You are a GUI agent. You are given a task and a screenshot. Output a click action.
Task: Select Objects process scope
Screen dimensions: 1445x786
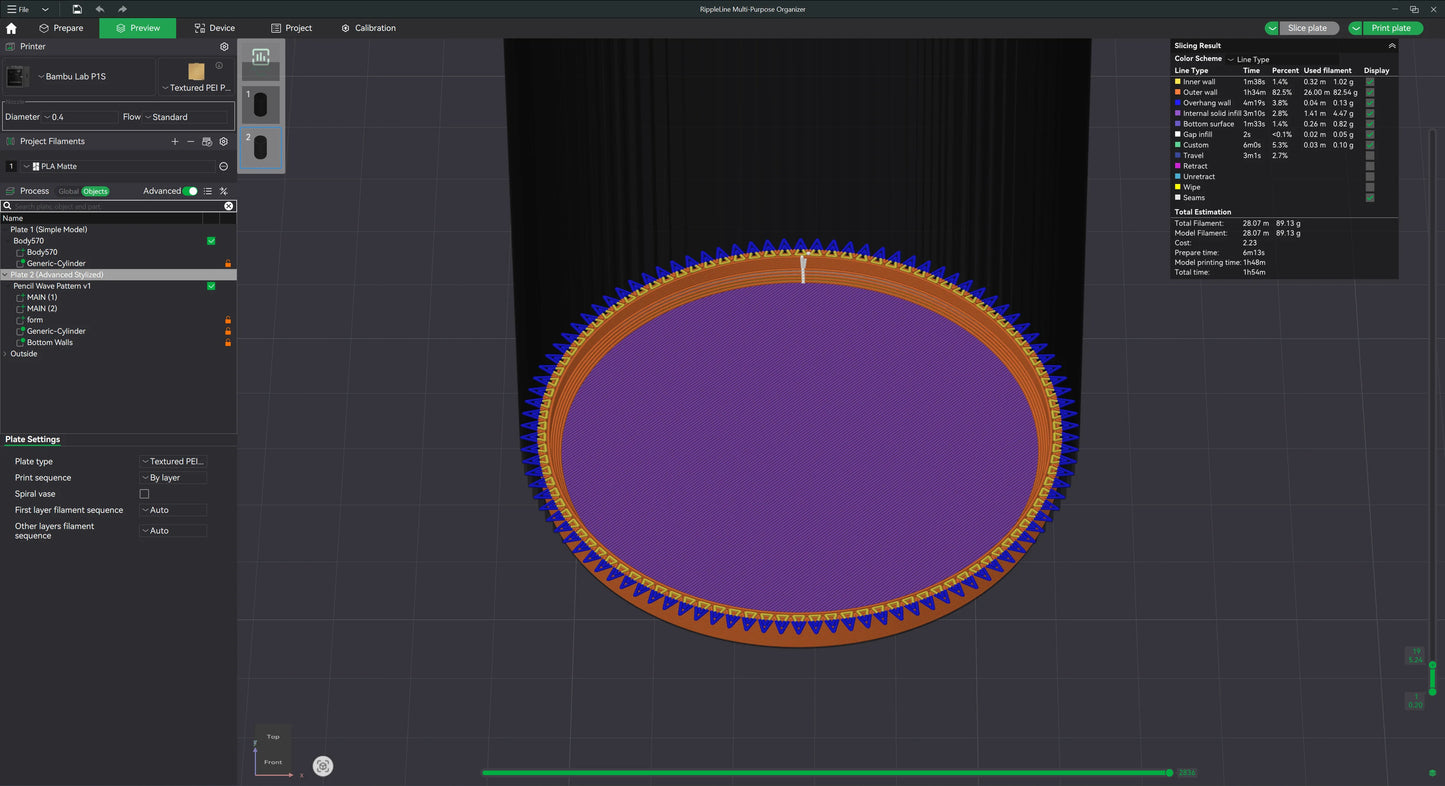(95, 191)
